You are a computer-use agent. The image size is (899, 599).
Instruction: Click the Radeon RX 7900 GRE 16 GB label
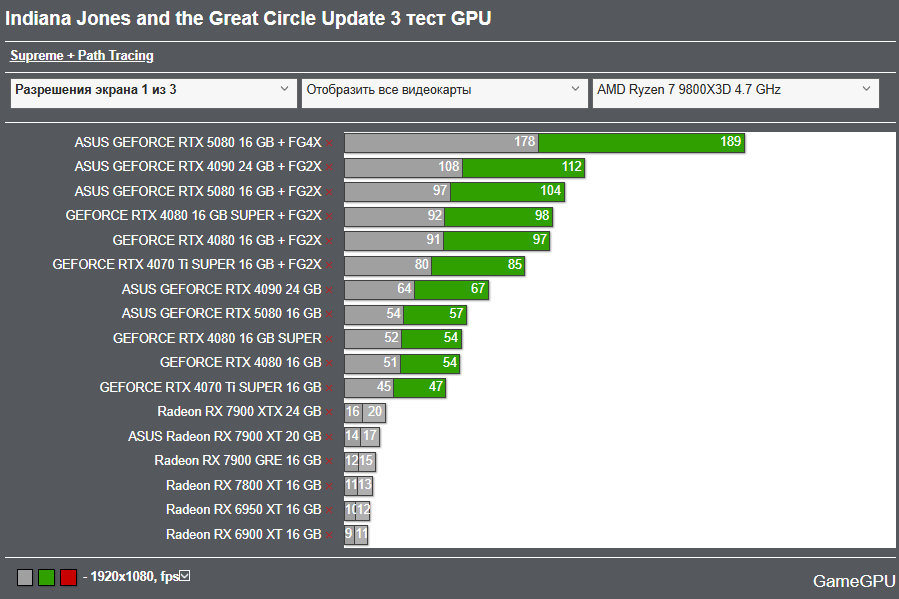point(238,461)
